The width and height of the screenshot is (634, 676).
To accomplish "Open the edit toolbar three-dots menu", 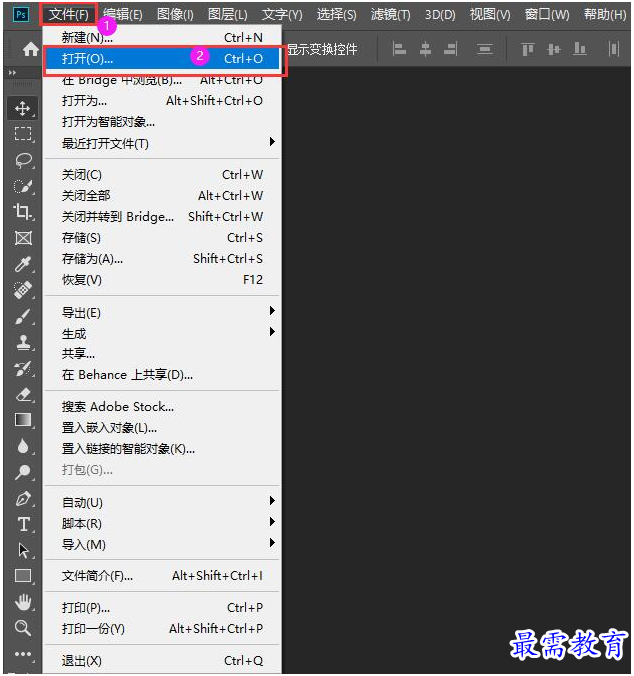I will (x=23, y=654).
